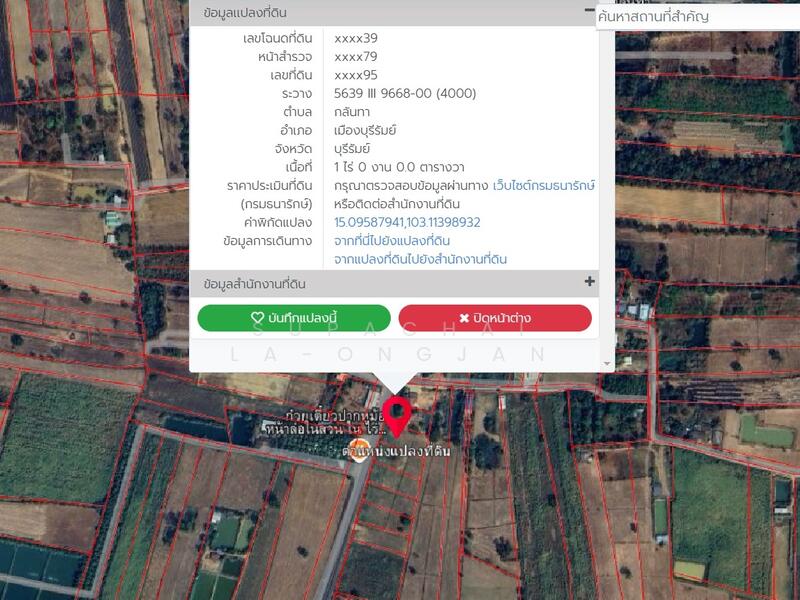Click the heart icon to save this parcel
The image size is (800, 600).
click(x=257, y=318)
